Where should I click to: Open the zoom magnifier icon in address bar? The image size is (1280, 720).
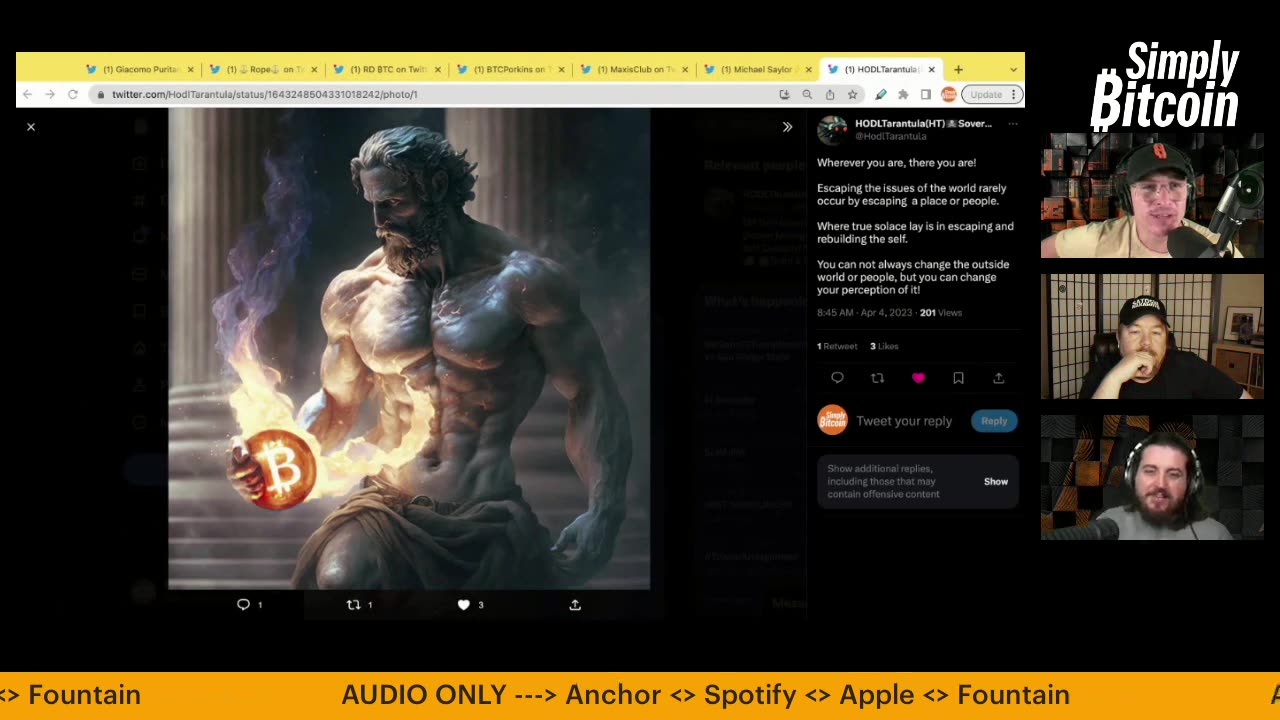[807, 94]
